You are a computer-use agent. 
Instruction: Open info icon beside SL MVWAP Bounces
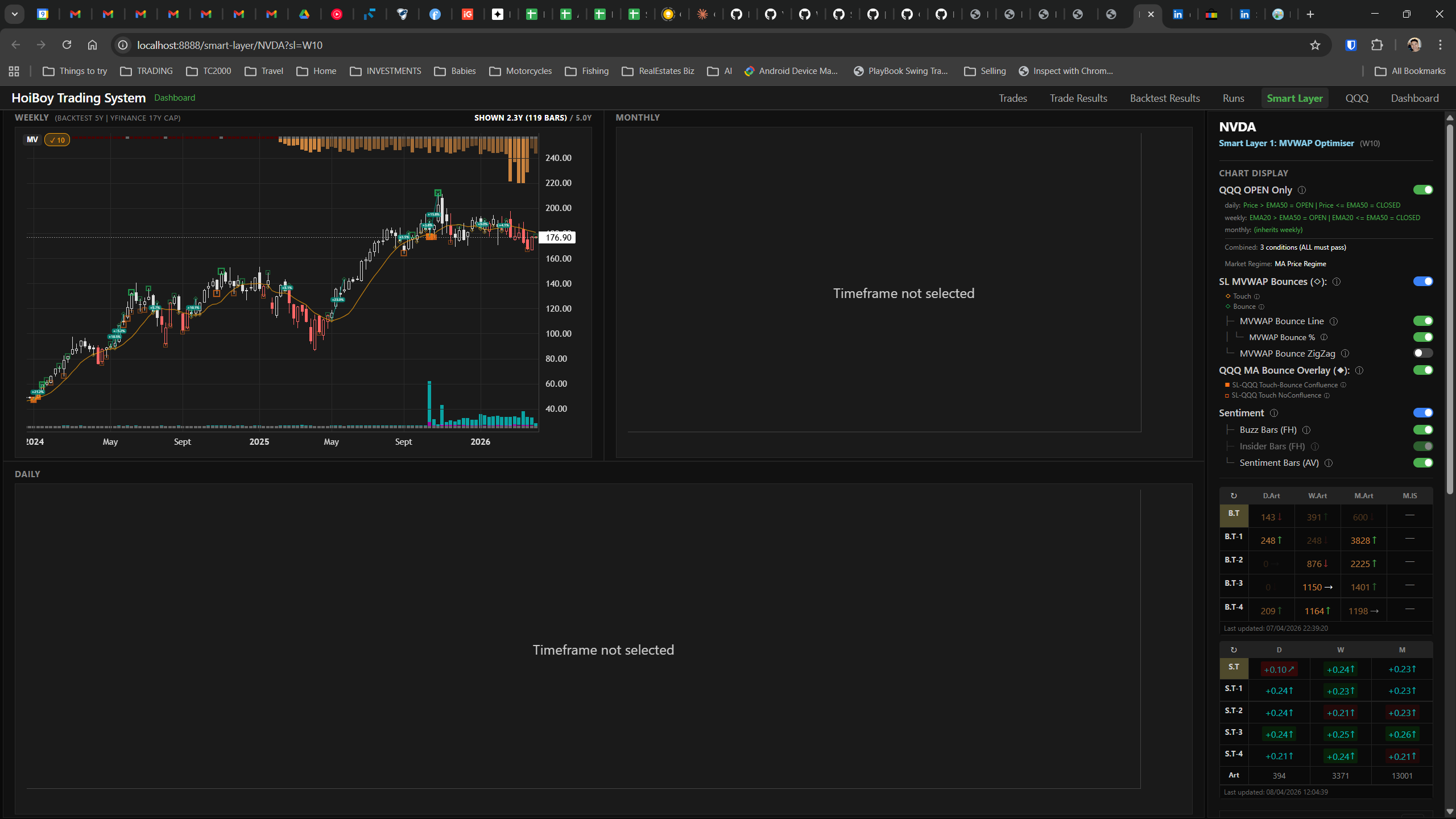tap(1337, 282)
